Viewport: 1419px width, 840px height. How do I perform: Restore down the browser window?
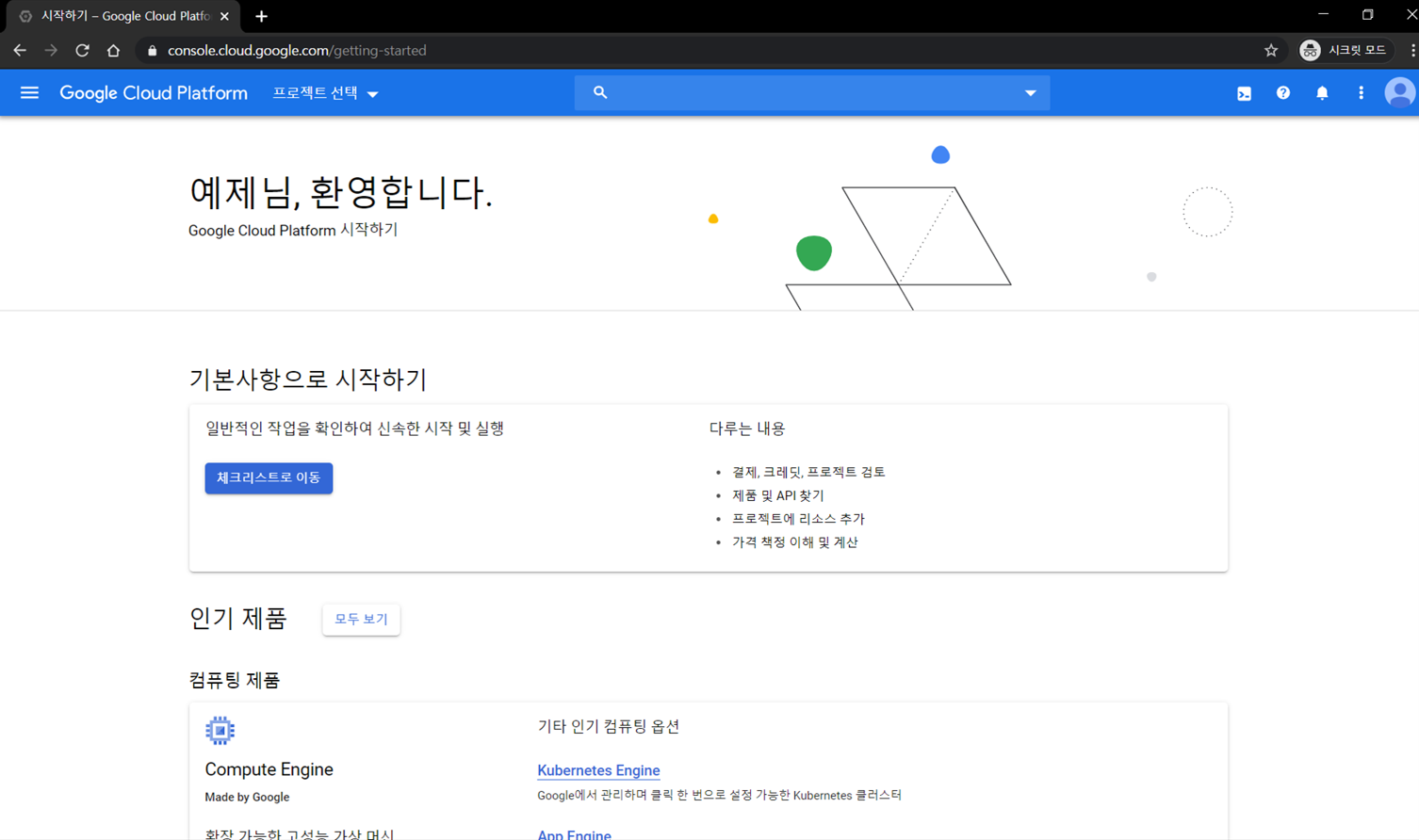pyautogui.click(x=1367, y=15)
